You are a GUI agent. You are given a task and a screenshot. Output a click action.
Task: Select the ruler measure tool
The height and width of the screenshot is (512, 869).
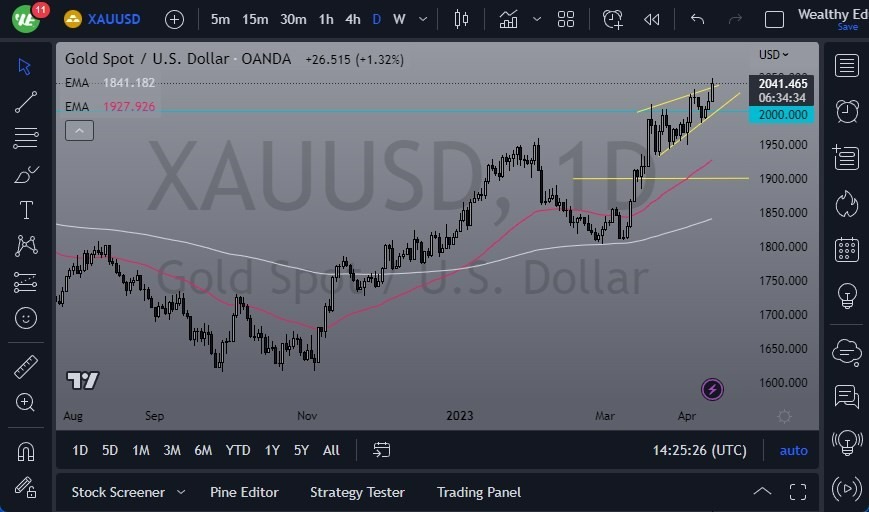coord(25,366)
